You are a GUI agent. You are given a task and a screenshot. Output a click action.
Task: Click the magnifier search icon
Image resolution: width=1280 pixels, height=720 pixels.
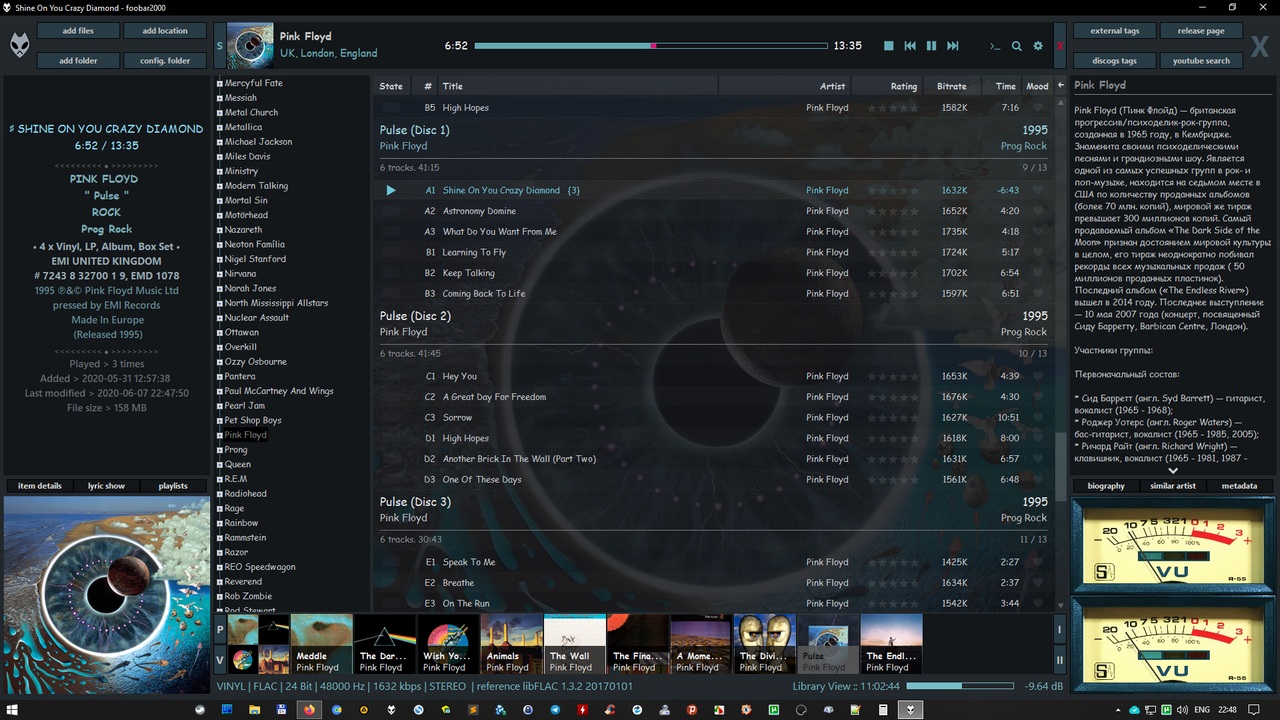click(1016, 46)
